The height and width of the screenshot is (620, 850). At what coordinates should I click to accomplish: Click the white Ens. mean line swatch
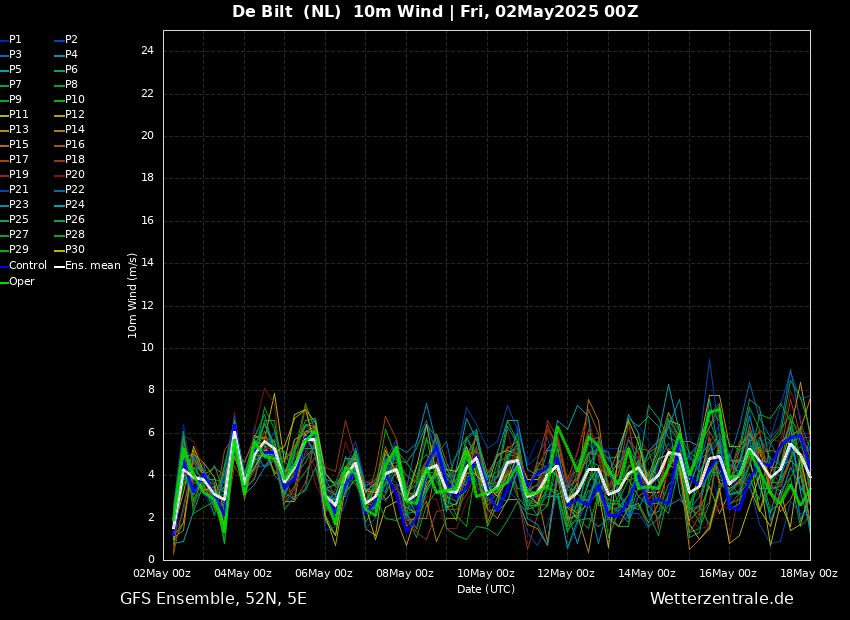click(x=59, y=266)
